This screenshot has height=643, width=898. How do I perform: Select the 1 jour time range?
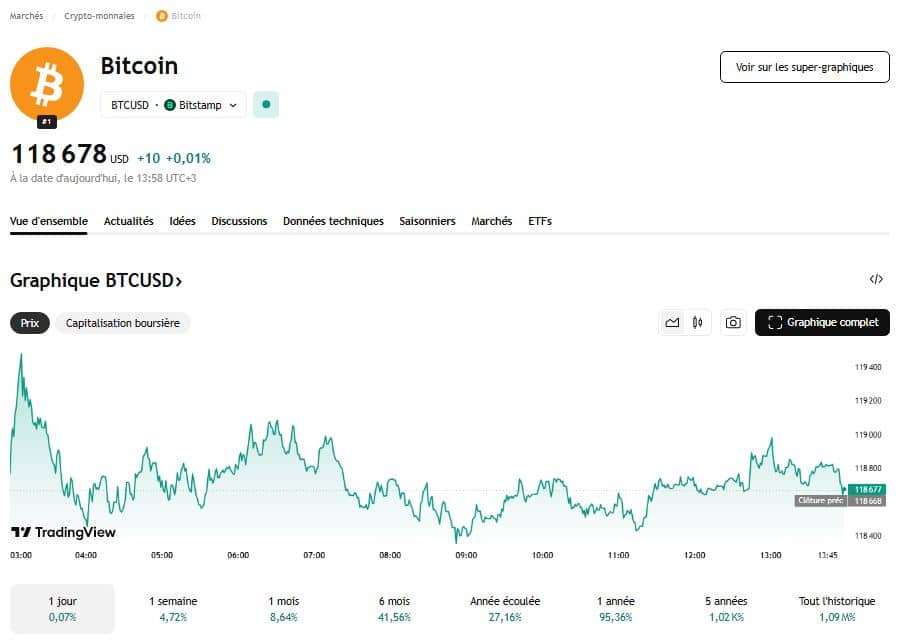click(62, 609)
